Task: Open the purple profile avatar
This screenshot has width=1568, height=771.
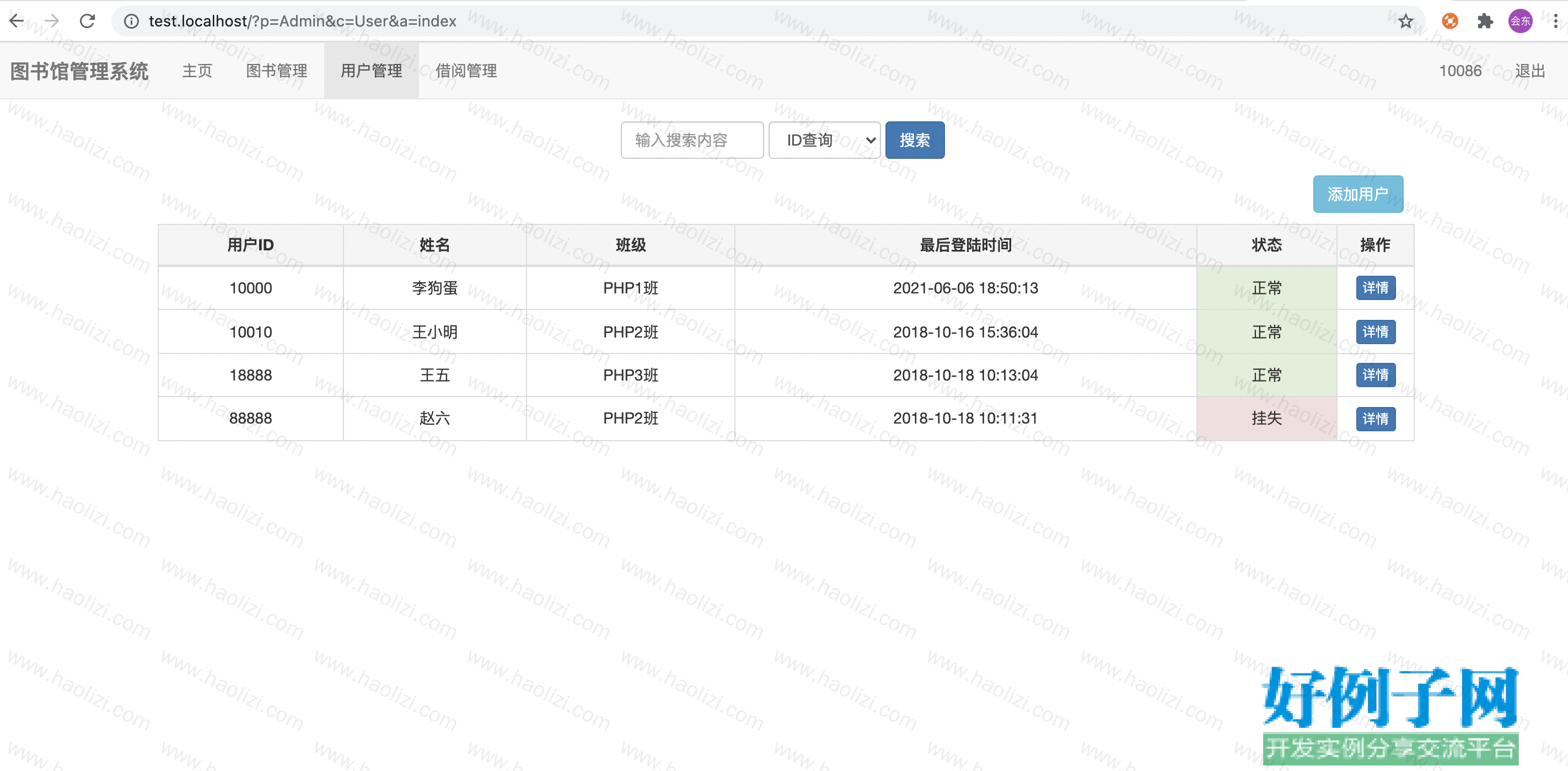Action: pyautogui.click(x=1520, y=22)
